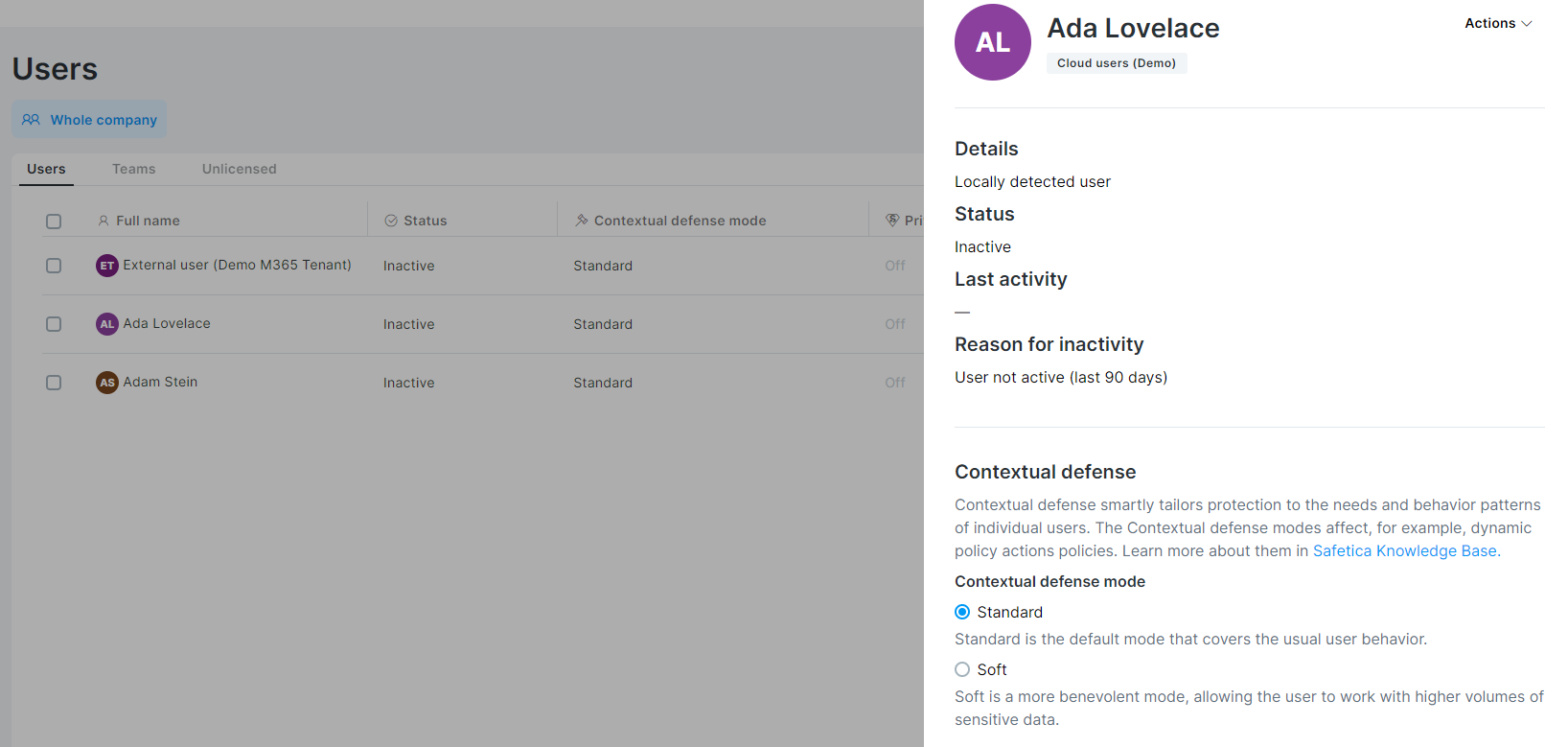Click the Whole company people icon

pyautogui.click(x=31, y=120)
